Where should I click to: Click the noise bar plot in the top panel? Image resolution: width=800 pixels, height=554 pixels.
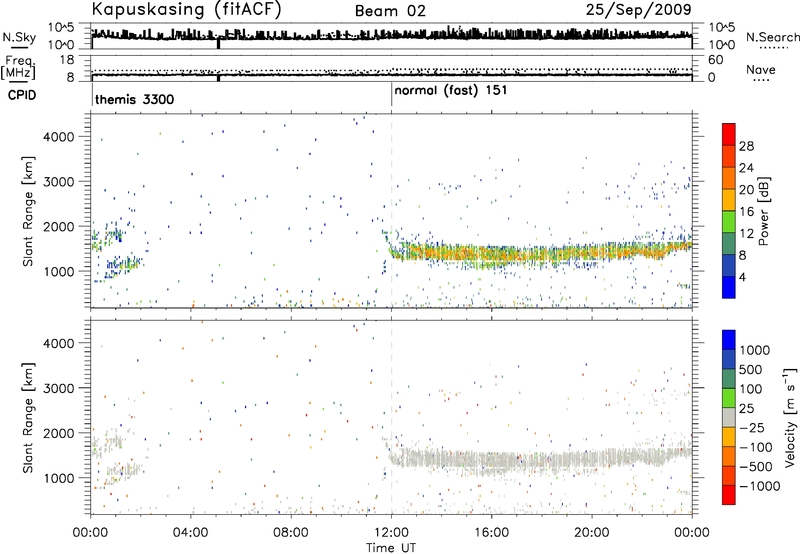[391, 36]
